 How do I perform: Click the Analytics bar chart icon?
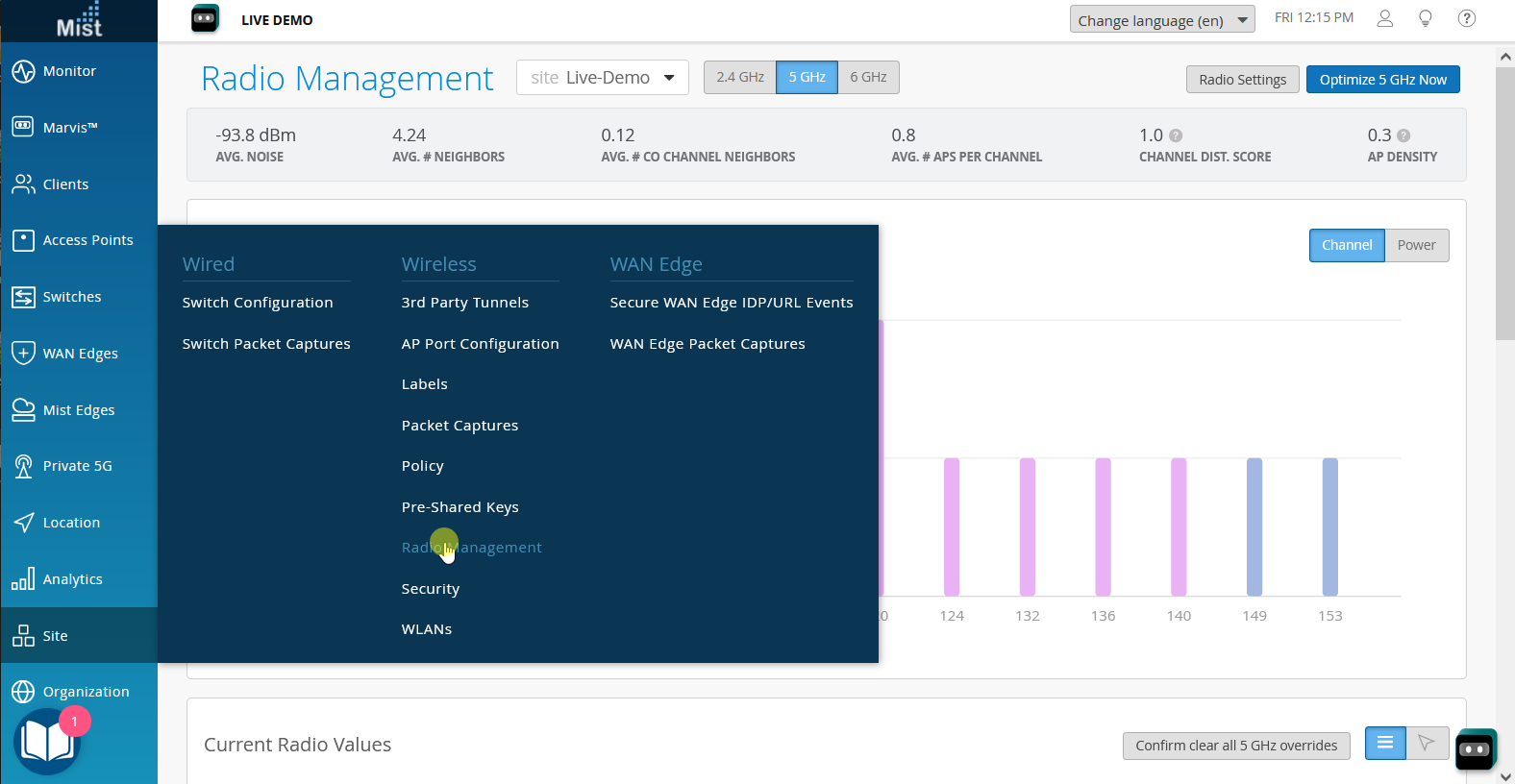23,579
